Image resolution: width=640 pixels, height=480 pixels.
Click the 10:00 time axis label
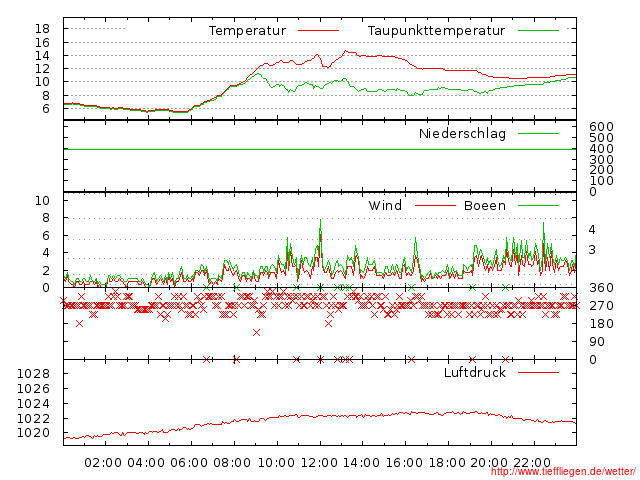pos(276,463)
